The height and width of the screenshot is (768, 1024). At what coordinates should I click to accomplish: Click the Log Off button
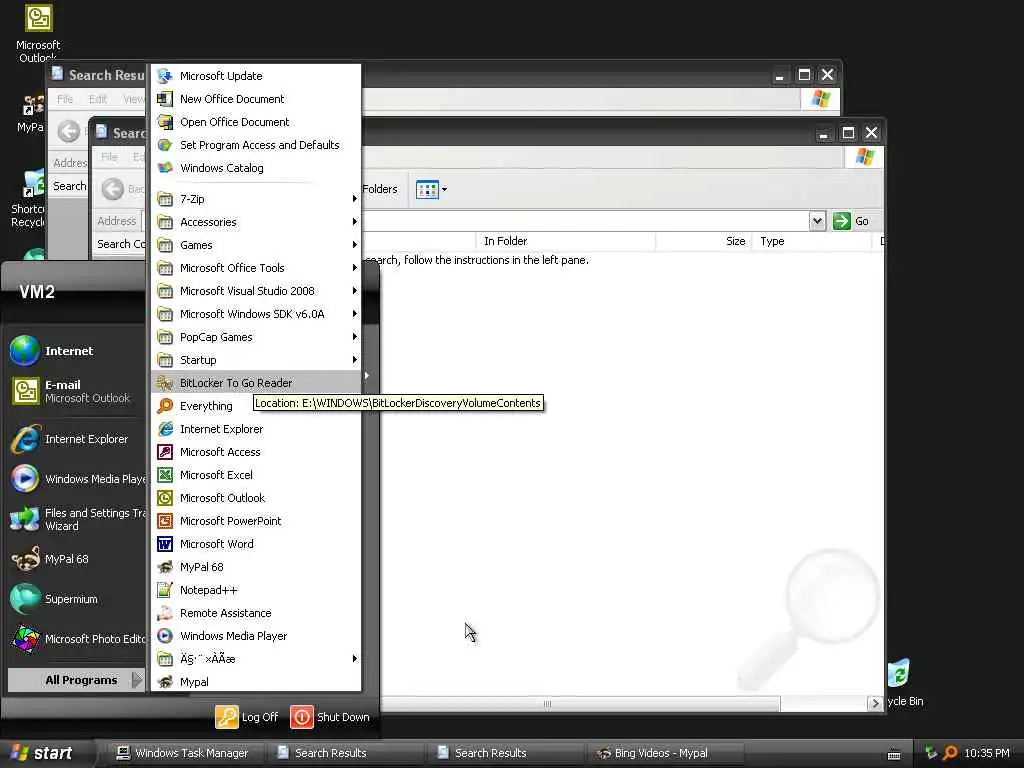247,717
